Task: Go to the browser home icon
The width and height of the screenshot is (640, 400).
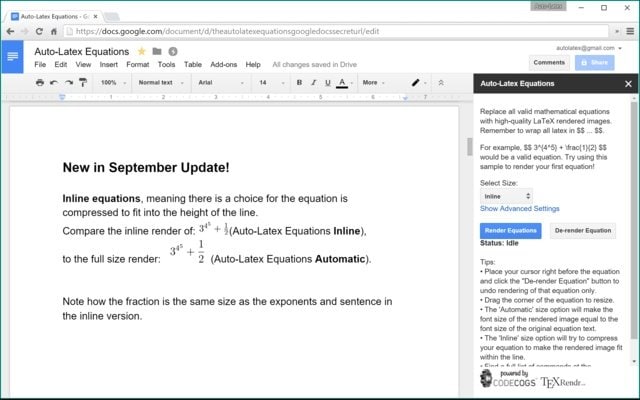Action: [x=53, y=31]
